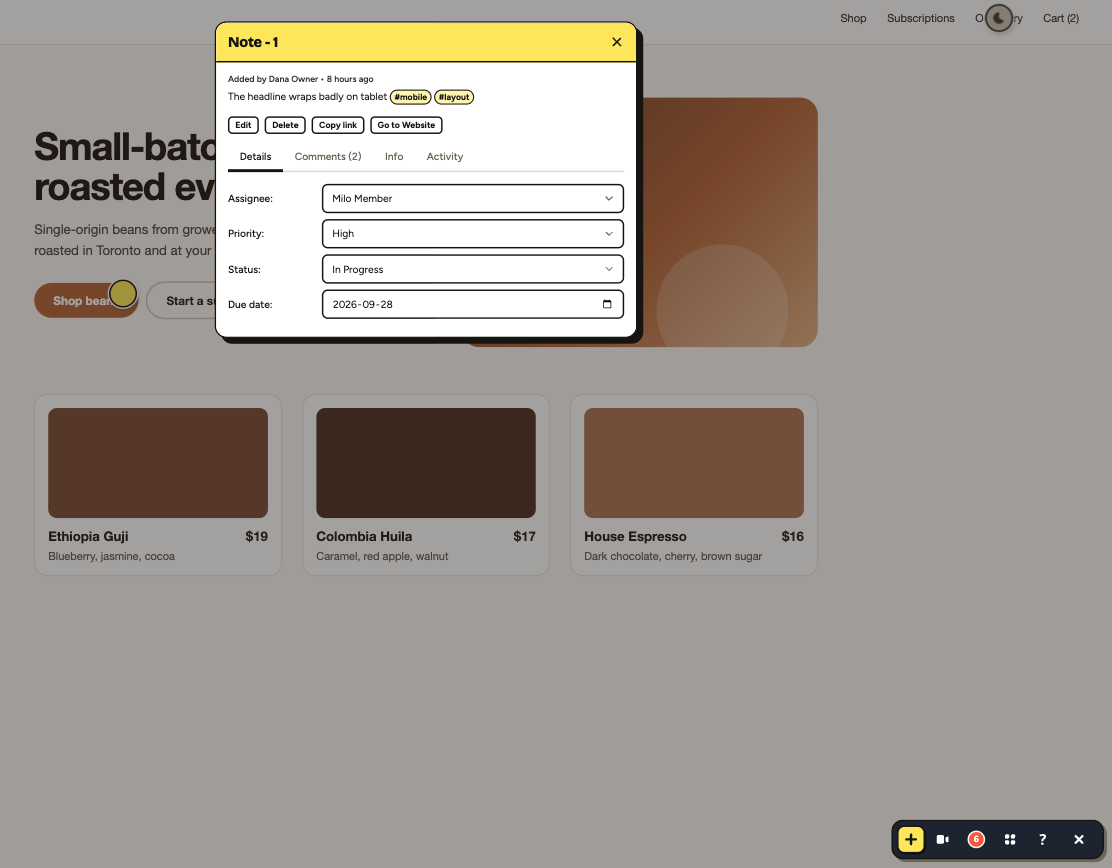Select the Ethiopia Guji product image

(x=158, y=463)
